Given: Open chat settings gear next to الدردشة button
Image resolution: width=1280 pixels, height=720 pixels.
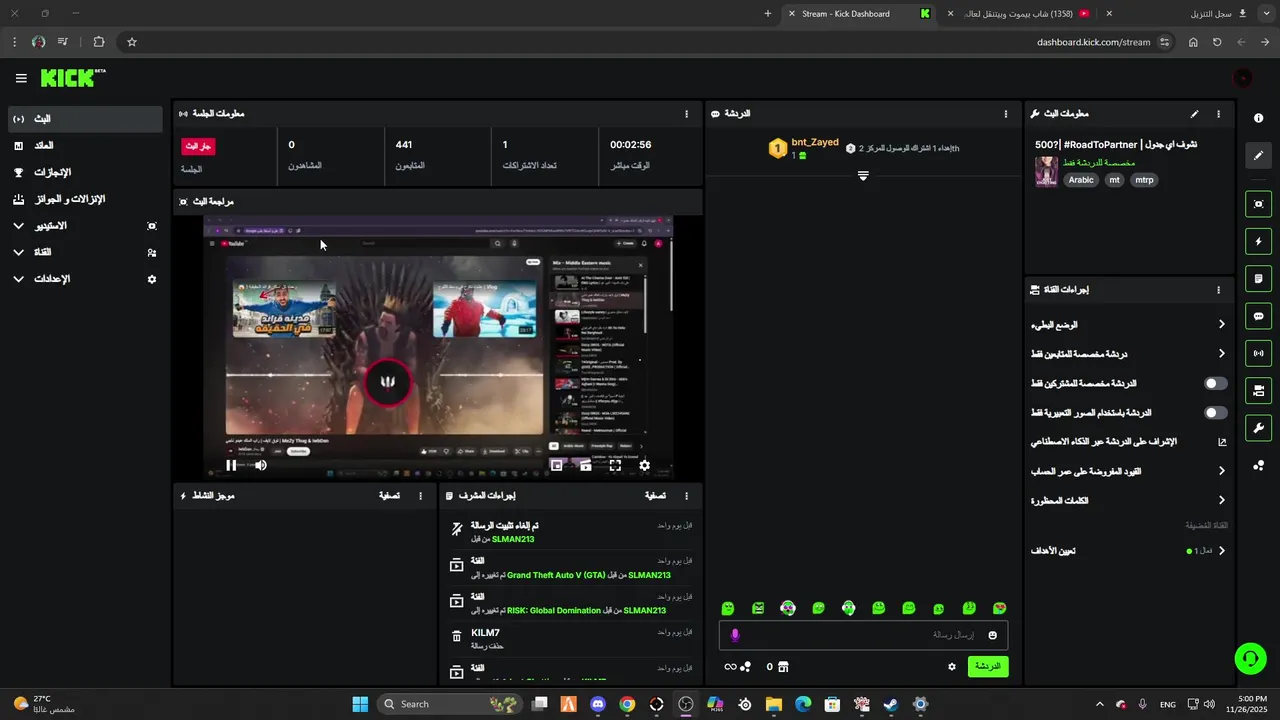Looking at the screenshot, I should pos(952,667).
